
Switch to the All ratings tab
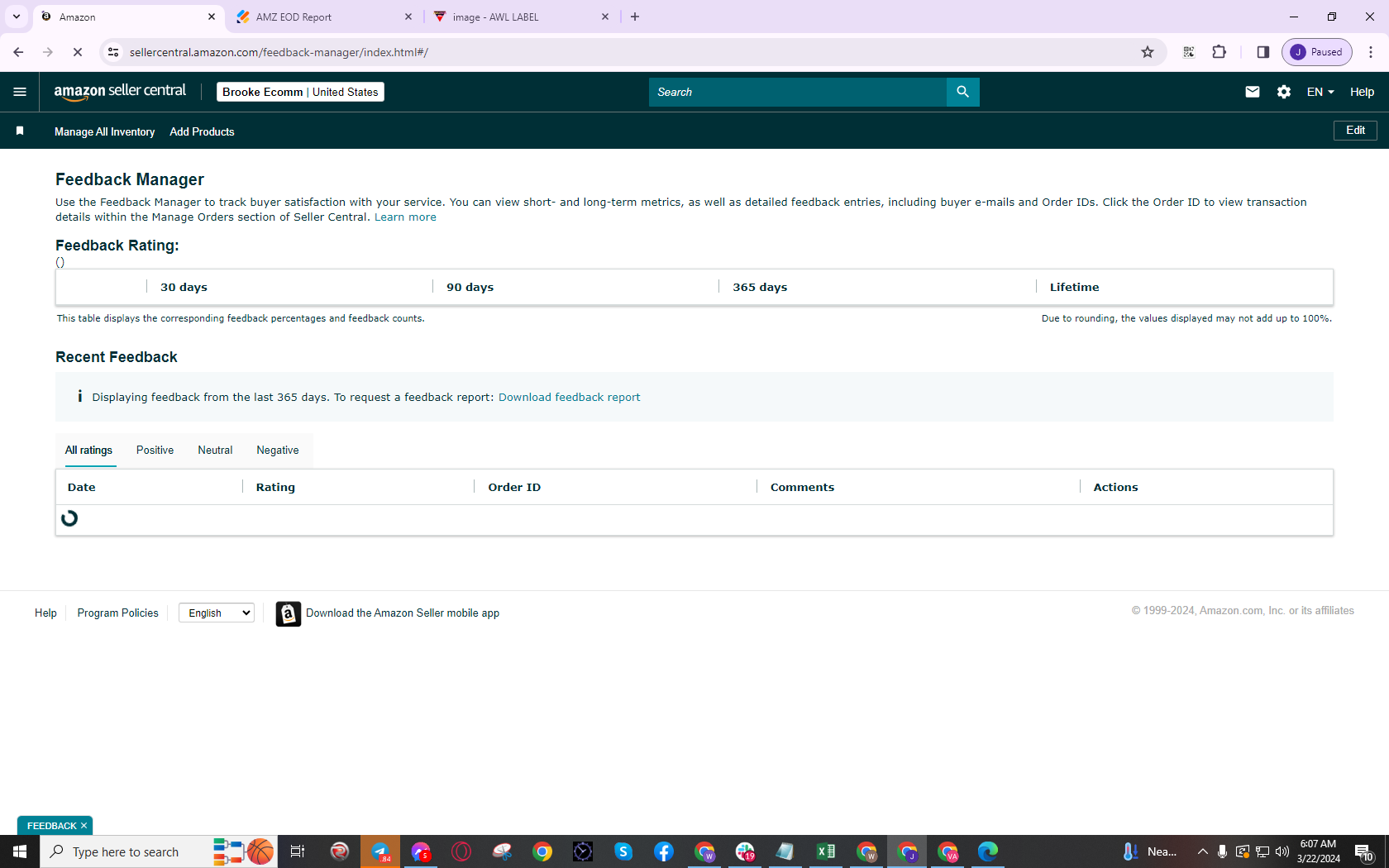tap(89, 451)
